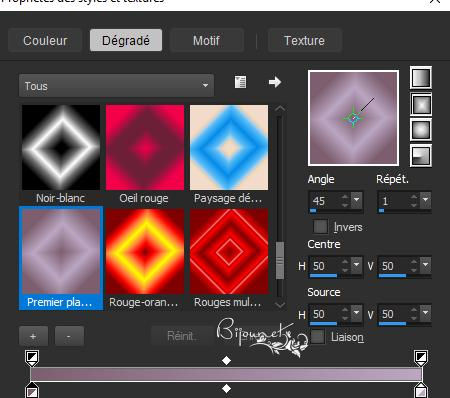Open Source H value dropdown arrow
The height and width of the screenshot is (398, 450).
pos(357,313)
